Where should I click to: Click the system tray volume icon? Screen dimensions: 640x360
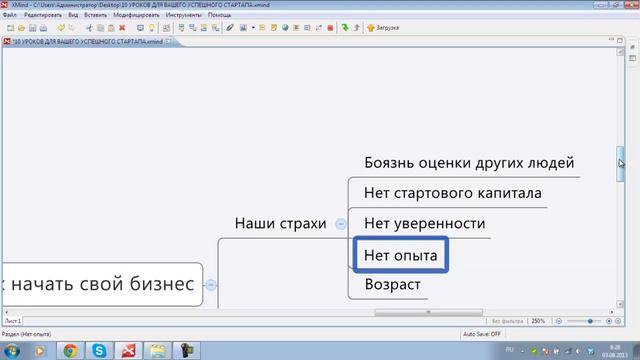pos(578,351)
